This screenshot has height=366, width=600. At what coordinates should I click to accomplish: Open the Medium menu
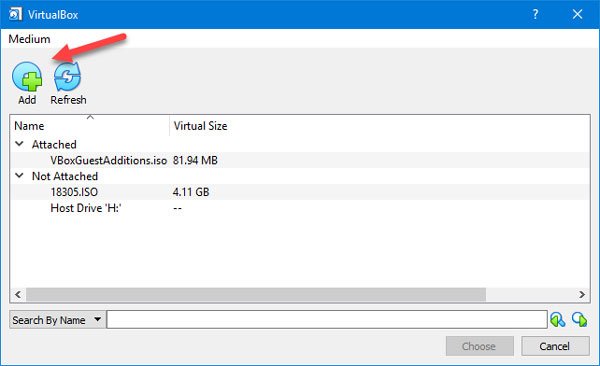(x=29, y=39)
